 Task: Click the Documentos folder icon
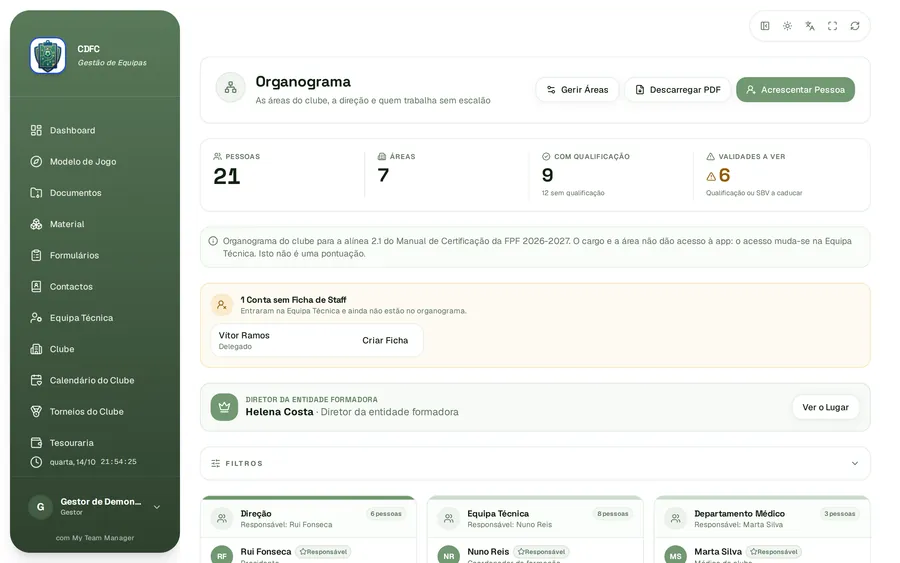[36, 193]
